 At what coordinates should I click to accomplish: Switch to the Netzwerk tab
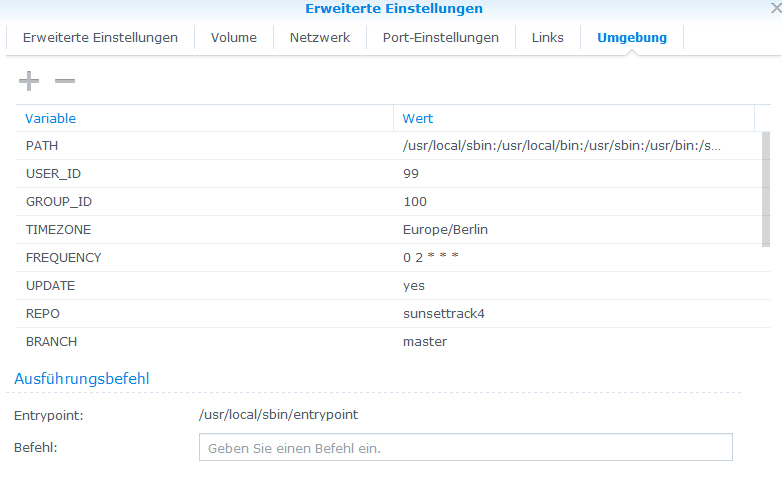320,37
